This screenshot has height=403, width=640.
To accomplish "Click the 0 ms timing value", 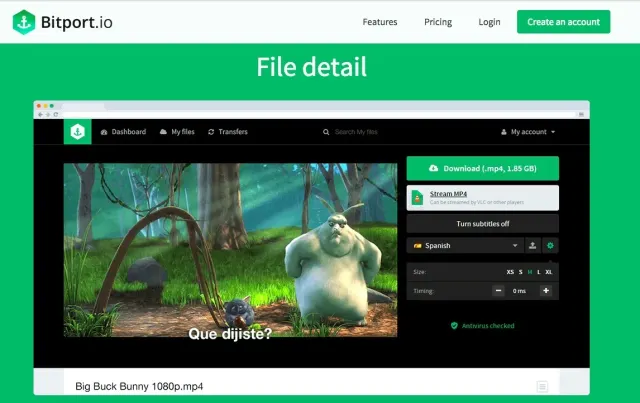I will tap(519, 291).
